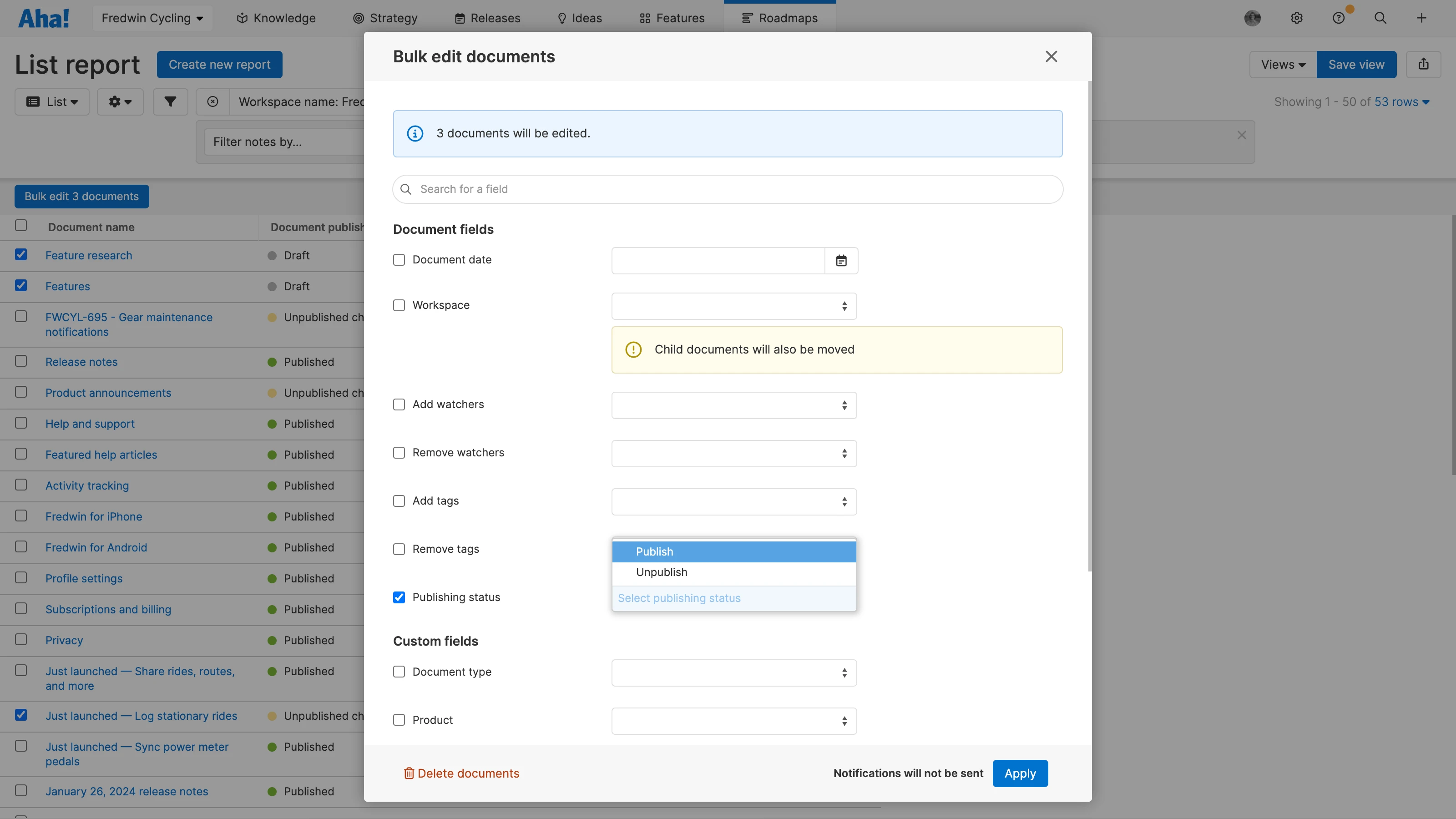
Task: Click the filter funnel icon
Action: coord(170,102)
